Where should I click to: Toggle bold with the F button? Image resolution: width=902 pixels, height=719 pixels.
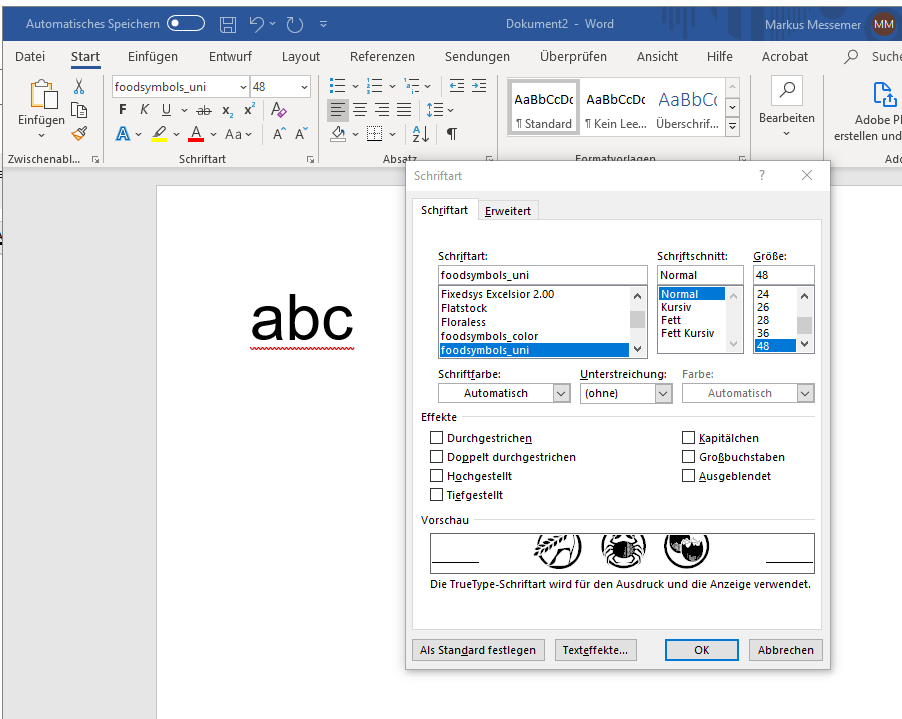point(123,109)
